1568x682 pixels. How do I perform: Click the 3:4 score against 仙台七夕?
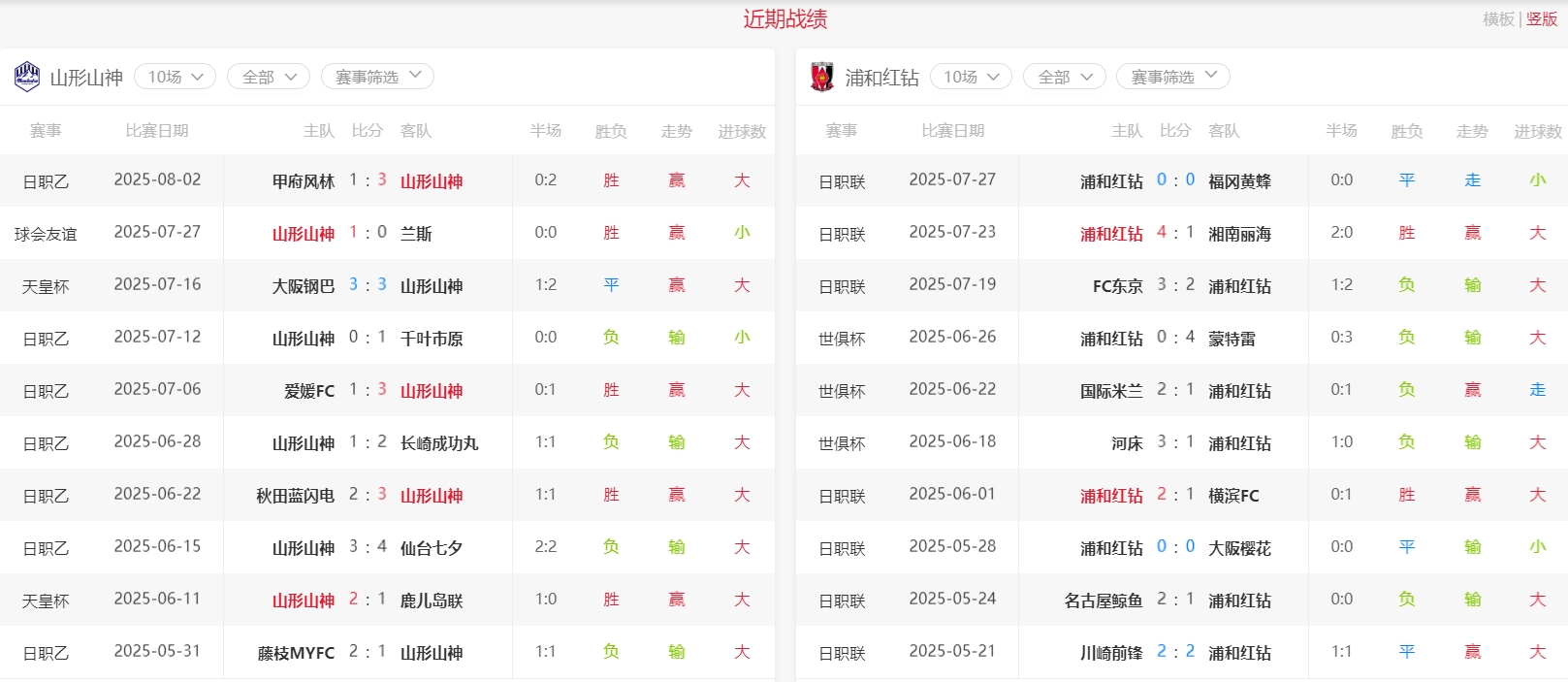(368, 547)
